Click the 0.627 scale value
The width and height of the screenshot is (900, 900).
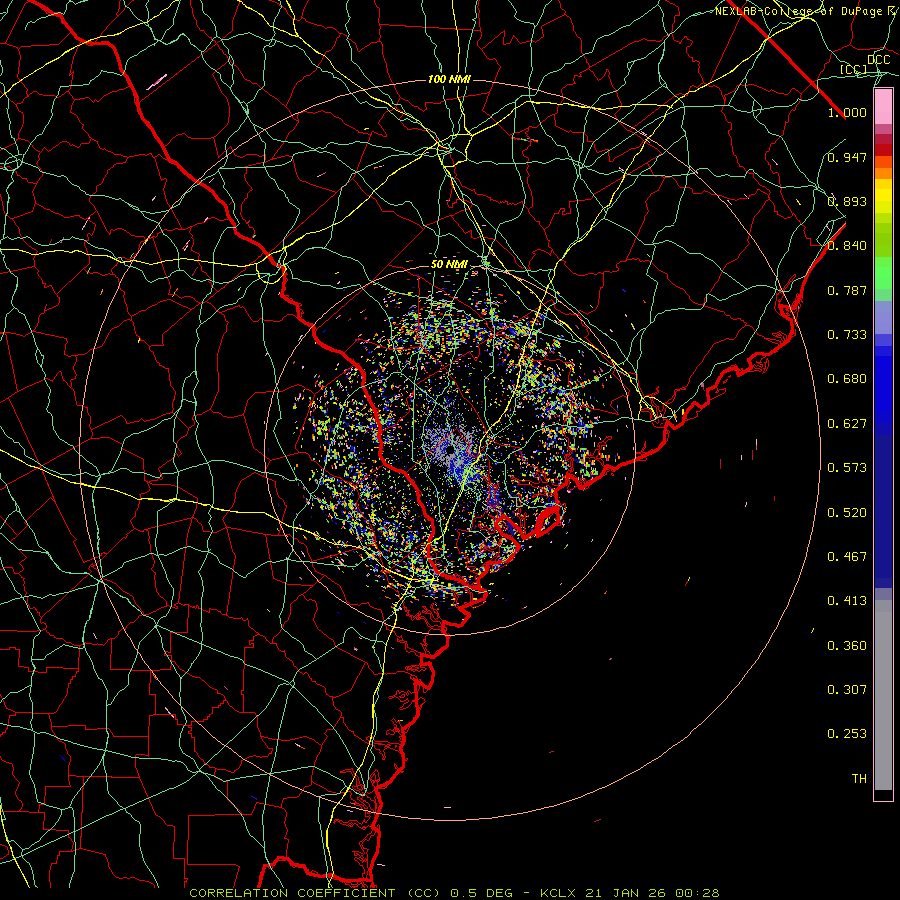tap(847, 424)
